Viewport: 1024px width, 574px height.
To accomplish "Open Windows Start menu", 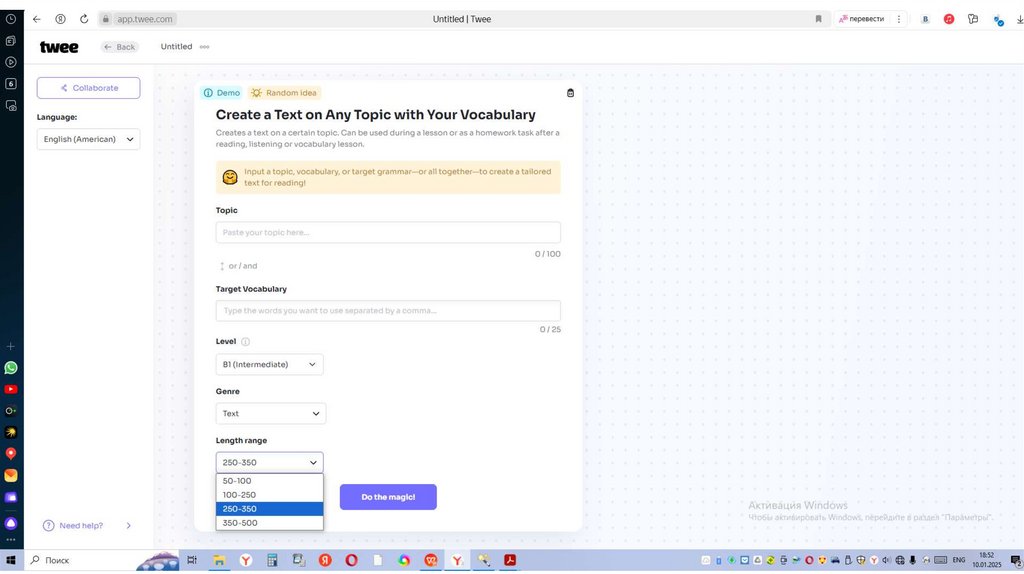I will (11, 560).
